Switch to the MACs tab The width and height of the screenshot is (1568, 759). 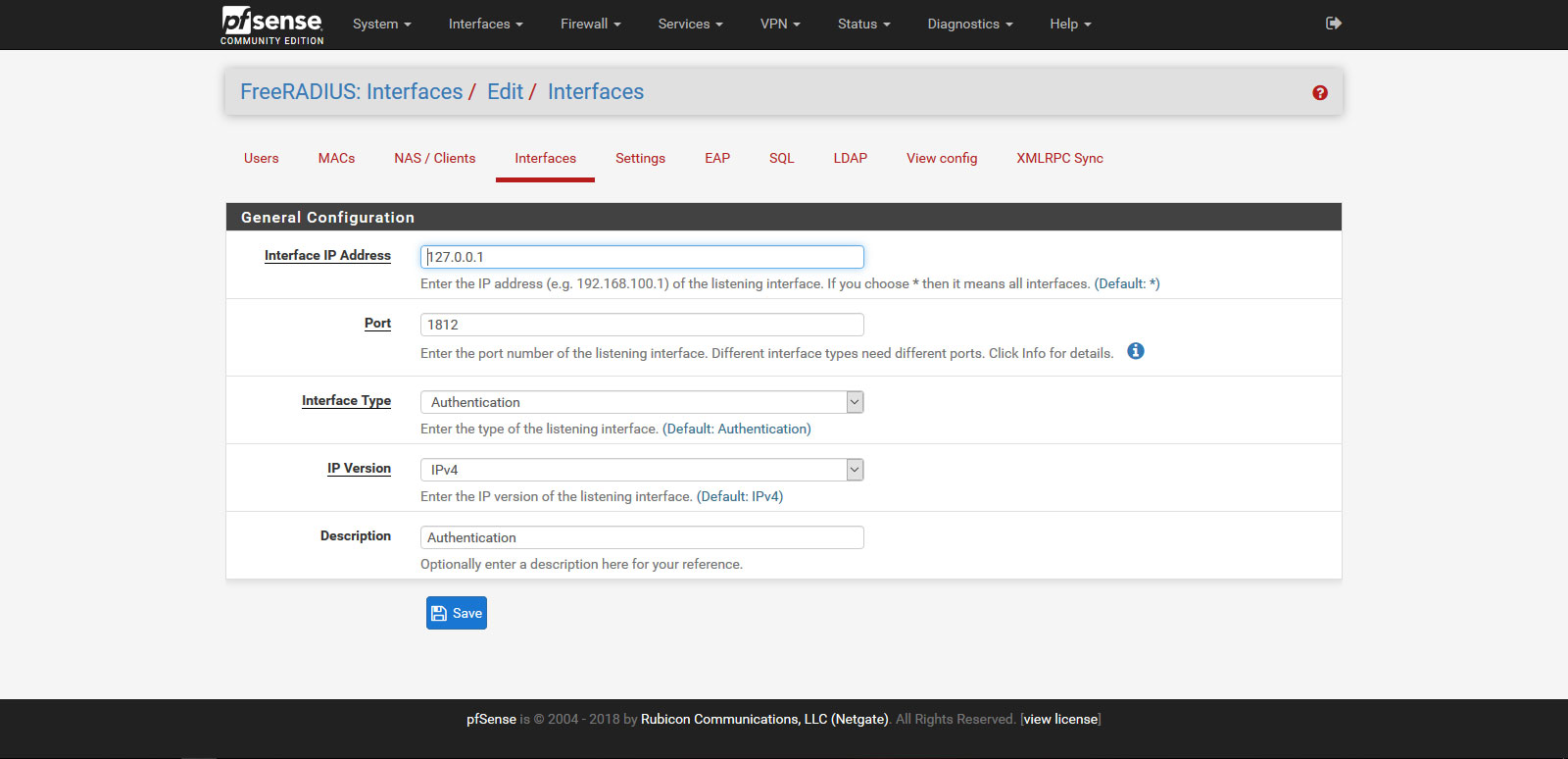point(336,158)
